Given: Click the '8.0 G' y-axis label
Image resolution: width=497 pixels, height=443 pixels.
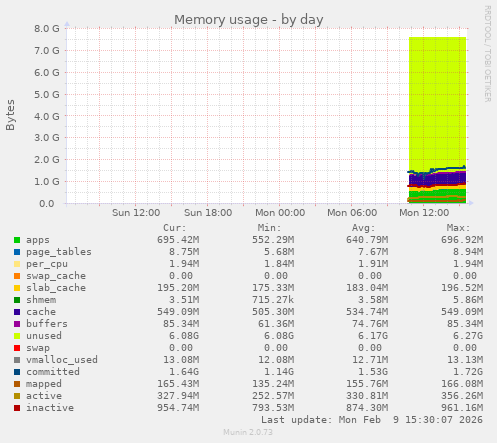Looking at the screenshot, I should (x=47, y=29).
